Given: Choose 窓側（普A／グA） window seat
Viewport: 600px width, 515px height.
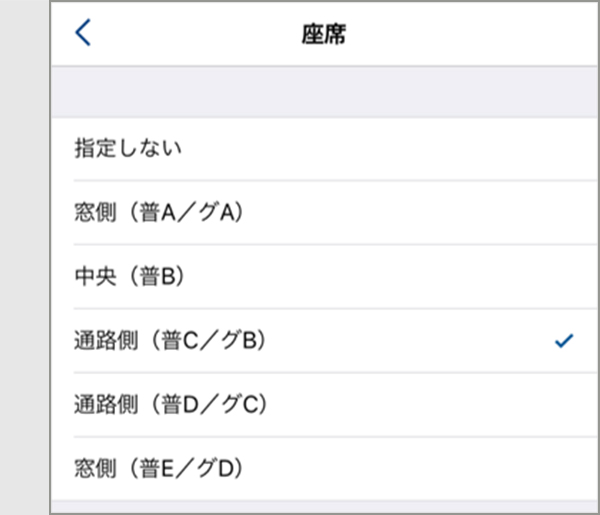Looking at the screenshot, I should pos(324,212).
